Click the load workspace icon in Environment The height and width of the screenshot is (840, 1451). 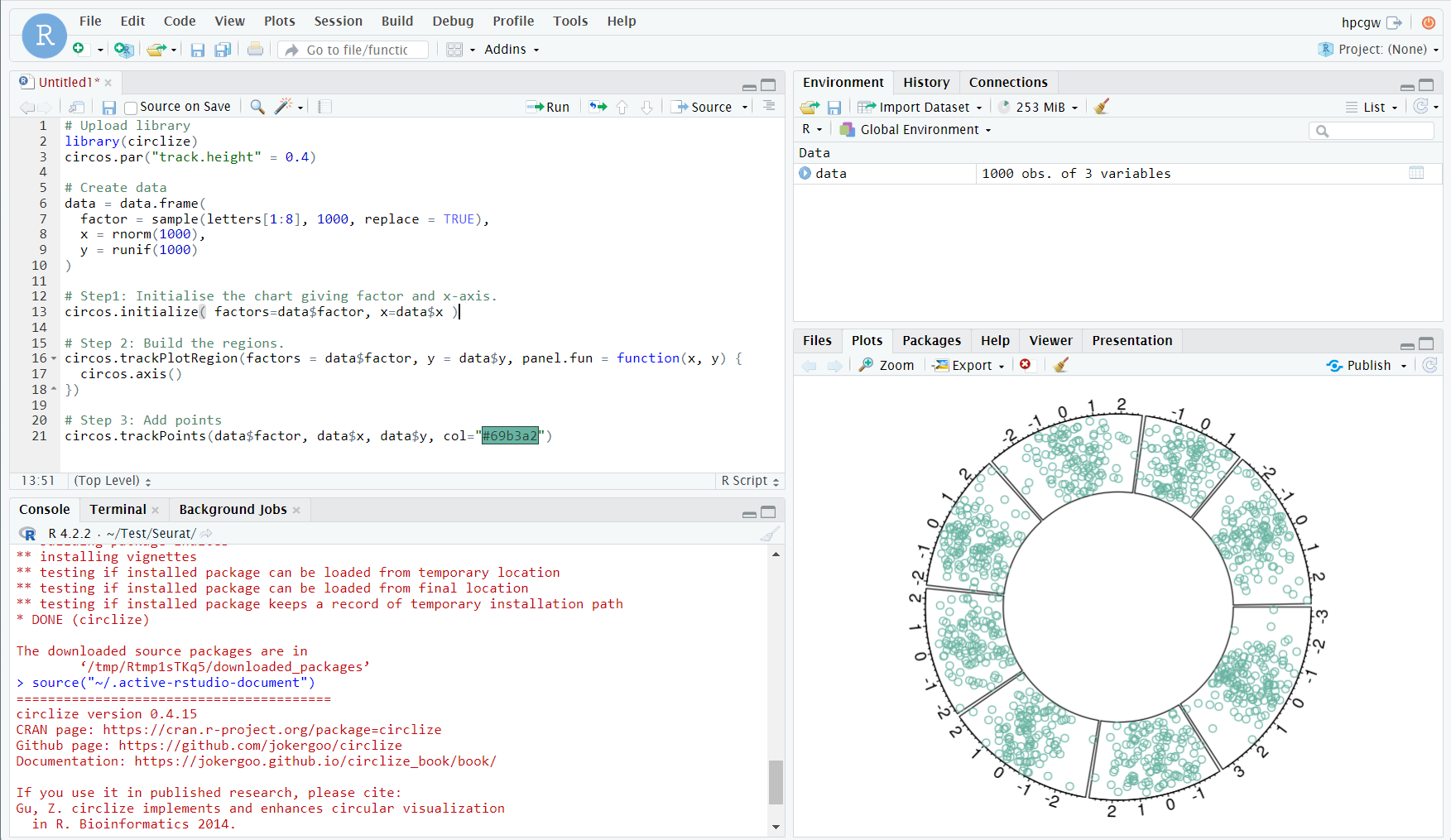[810, 107]
